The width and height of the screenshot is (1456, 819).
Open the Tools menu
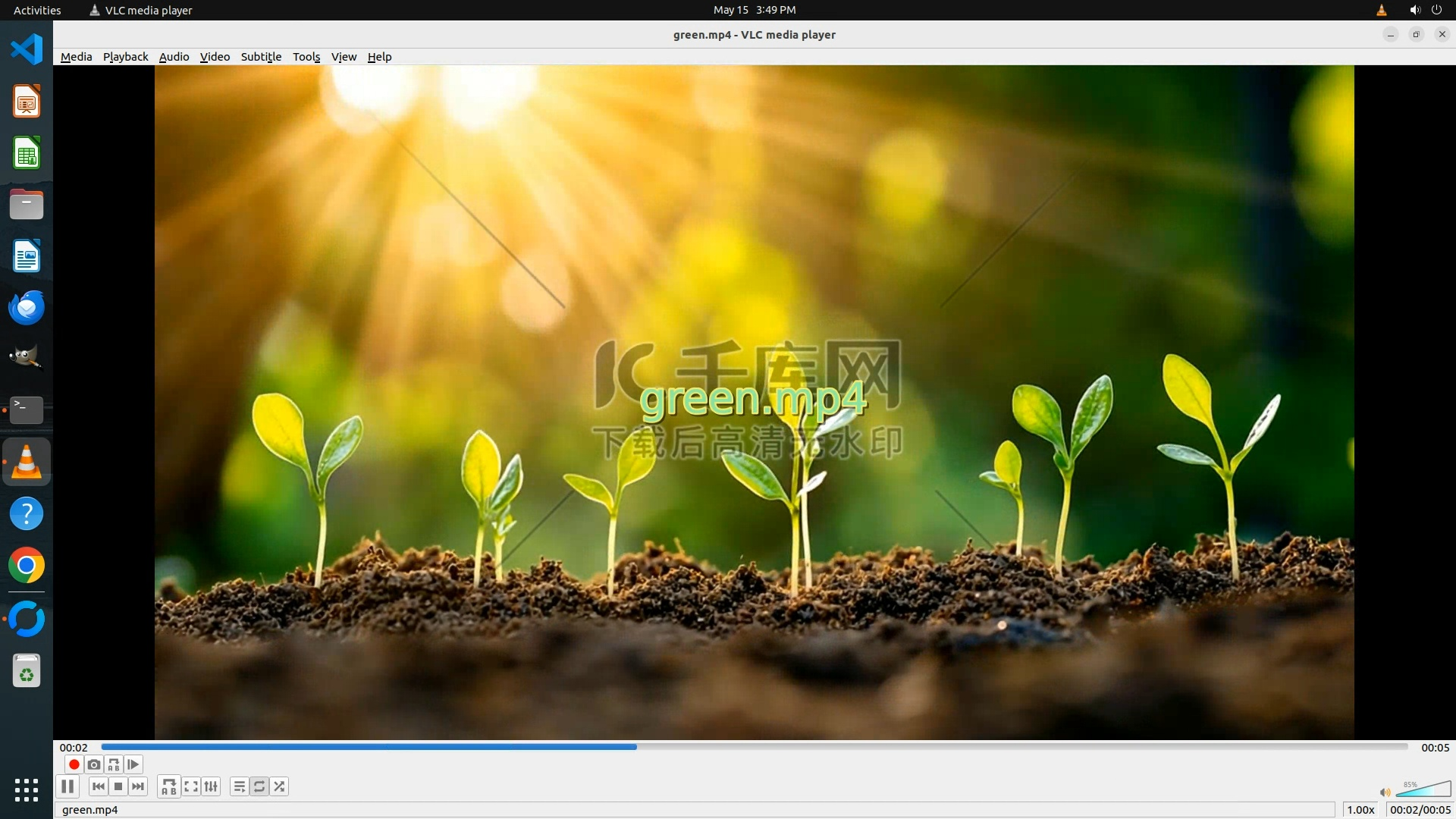coord(306,57)
